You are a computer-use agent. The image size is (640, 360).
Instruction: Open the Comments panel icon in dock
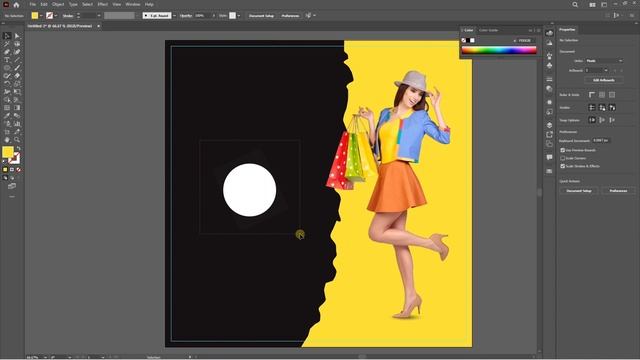click(549, 157)
